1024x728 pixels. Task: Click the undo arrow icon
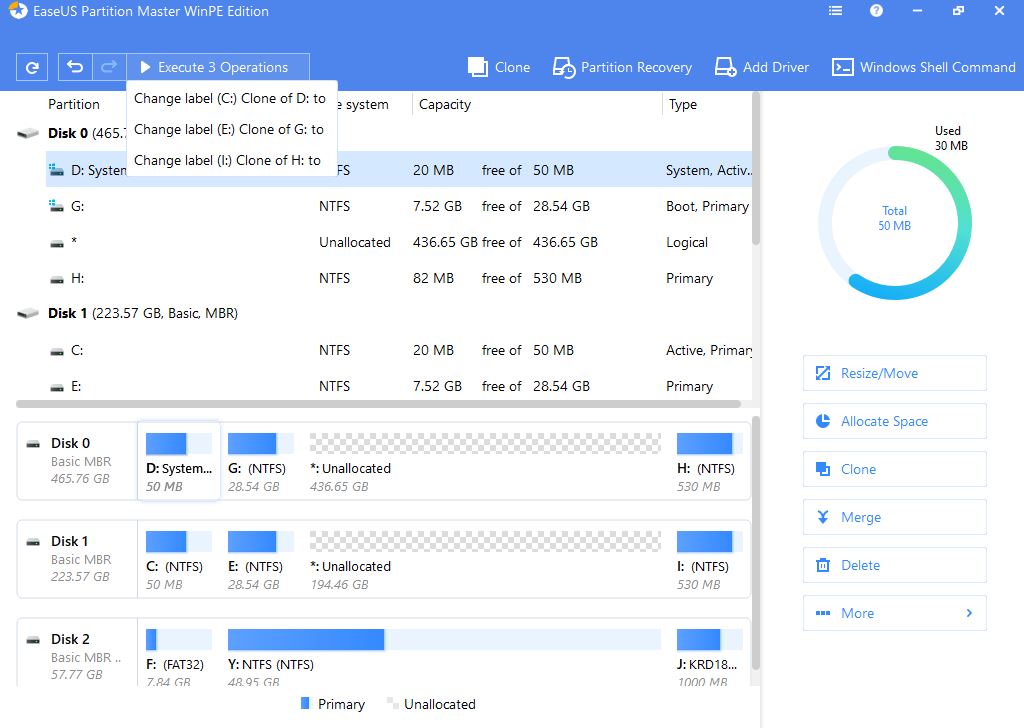(x=75, y=68)
